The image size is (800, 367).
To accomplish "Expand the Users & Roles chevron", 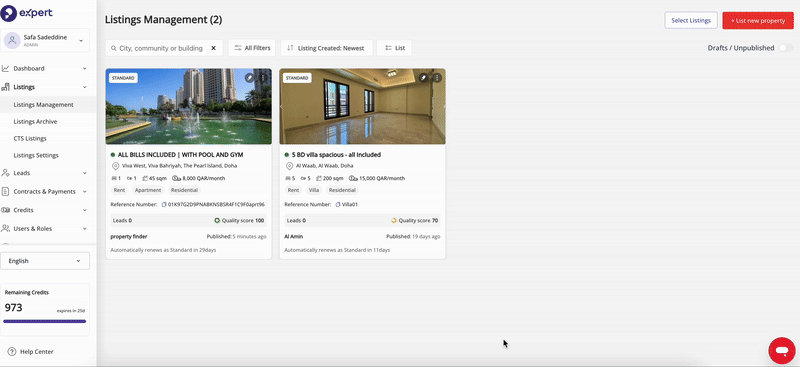I will point(85,229).
